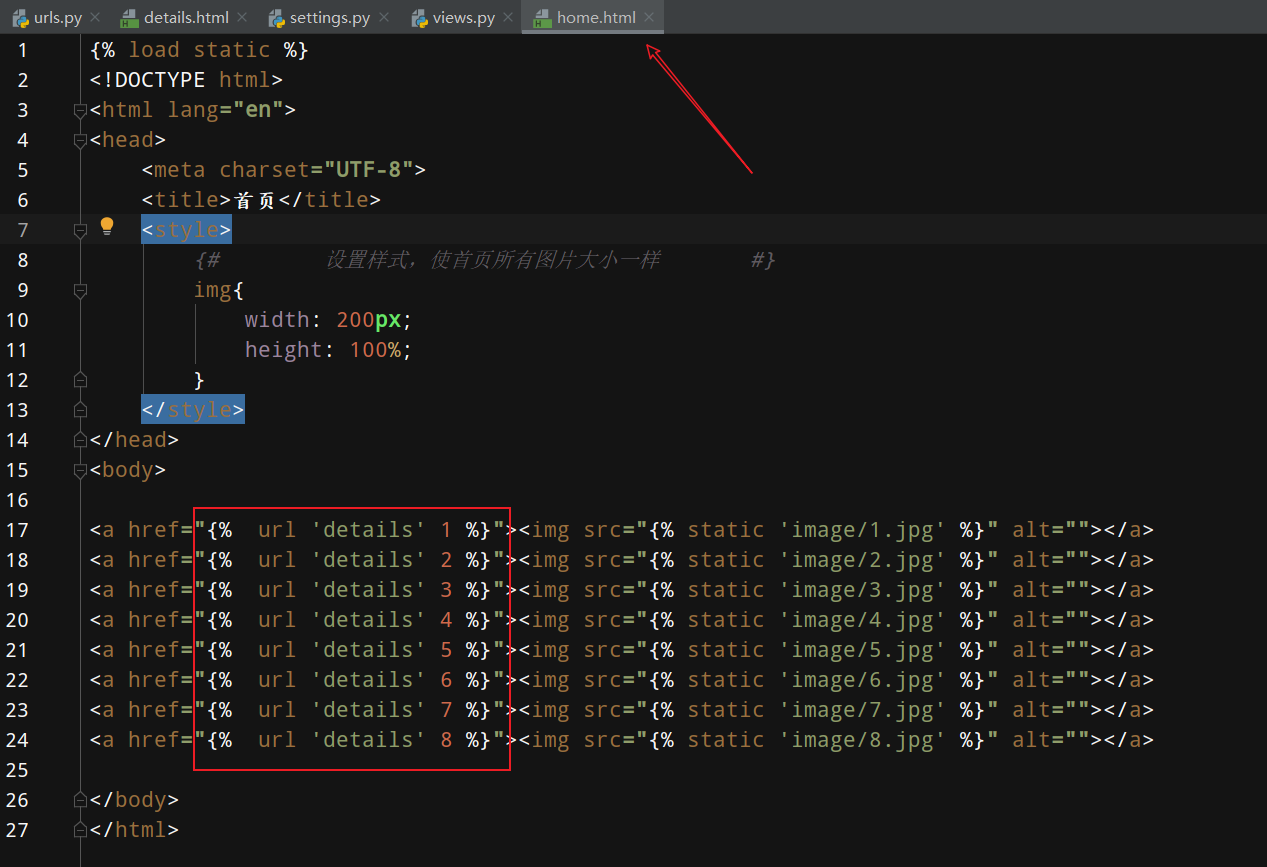Click the title text 首页
This screenshot has height=867, width=1267.
click(x=255, y=200)
